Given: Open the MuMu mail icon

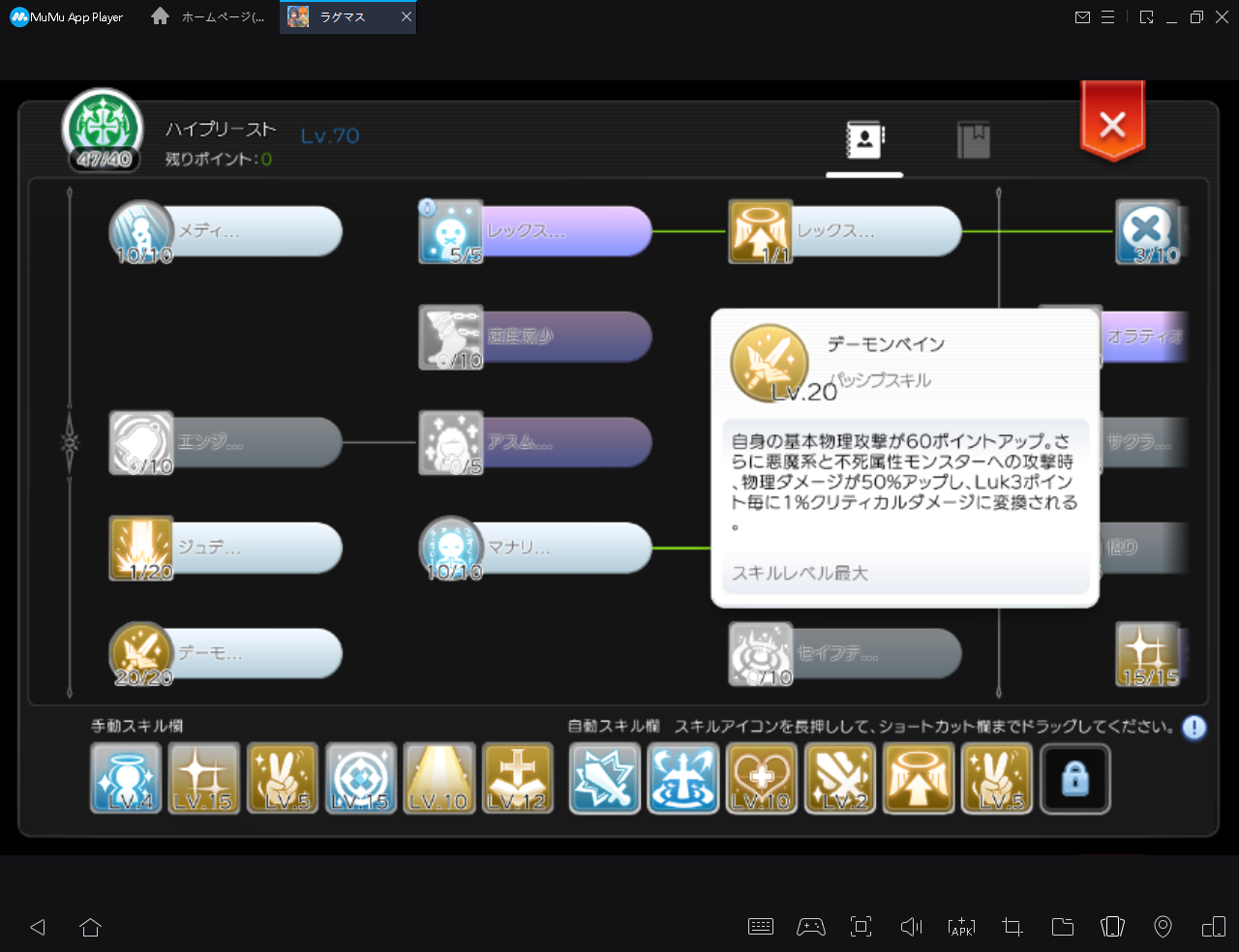Looking at the screenshot, I should (1083, 17).
